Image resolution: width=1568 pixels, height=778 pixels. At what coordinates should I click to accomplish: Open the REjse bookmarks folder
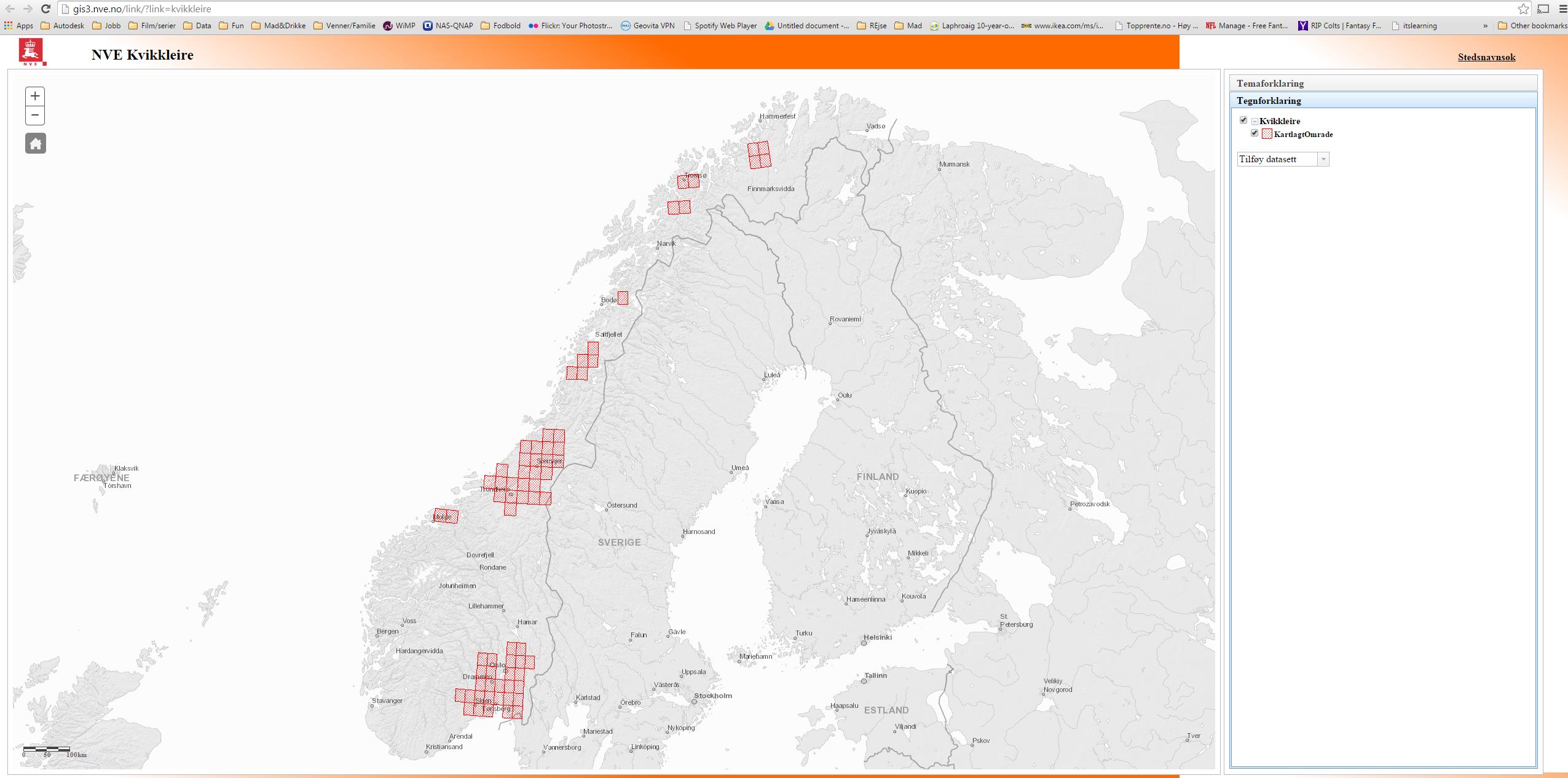872,26
